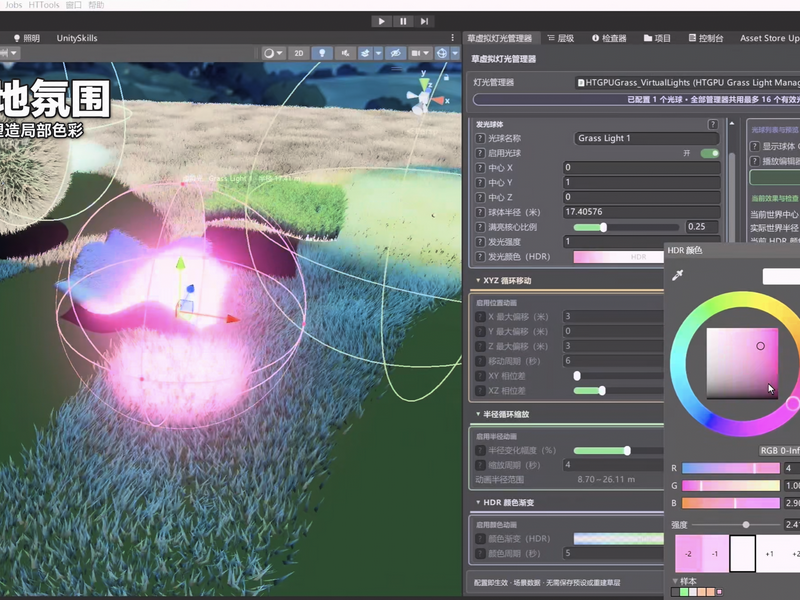Click help icon next to 缩放周期
Screen dimensions: 800x600
(480, 465)
